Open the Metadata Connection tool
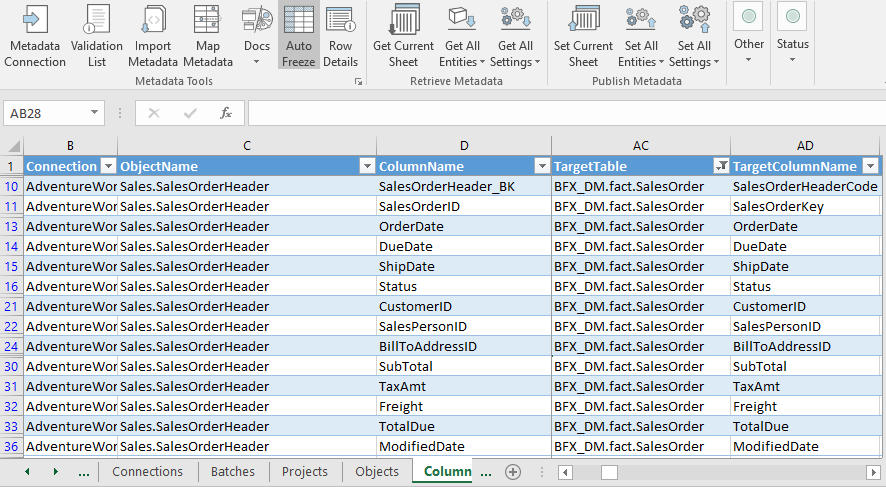This screenshot has width=886, height=487. (x=34, y=36)
